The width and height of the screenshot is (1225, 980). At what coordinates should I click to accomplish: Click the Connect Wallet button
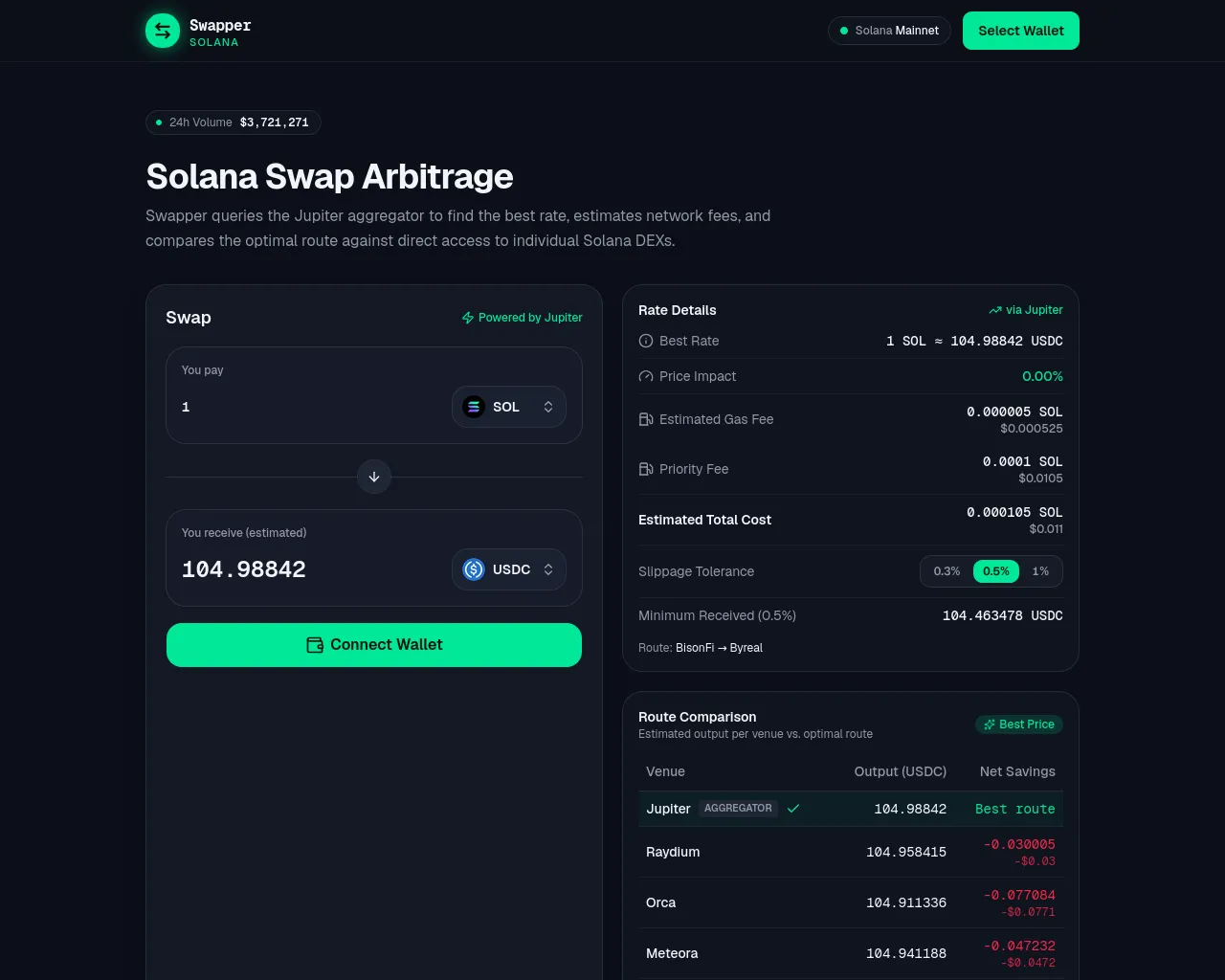tap(374, 645)
